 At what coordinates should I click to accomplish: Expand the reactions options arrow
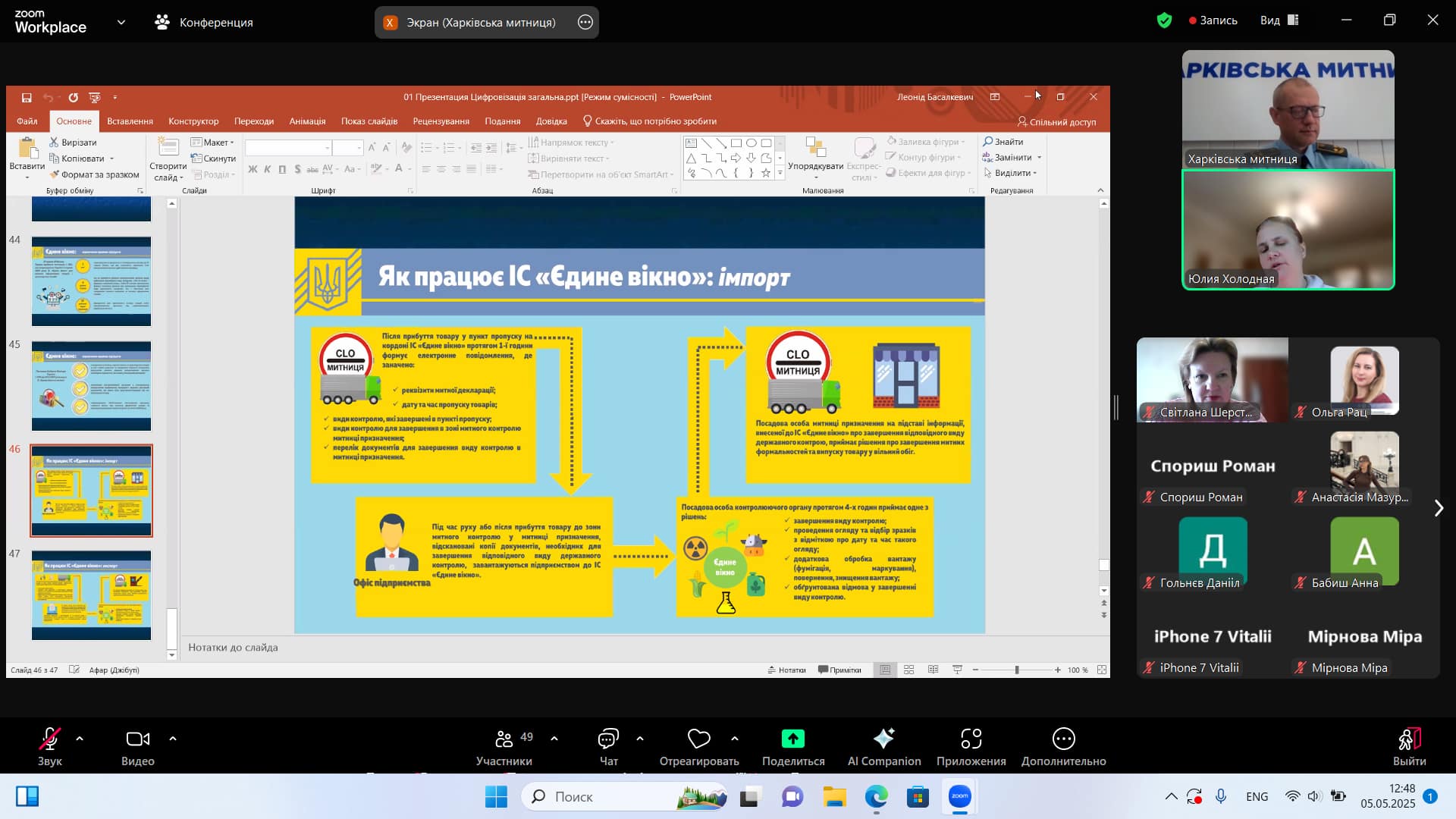pyautogui.click(x=735, y=739)
